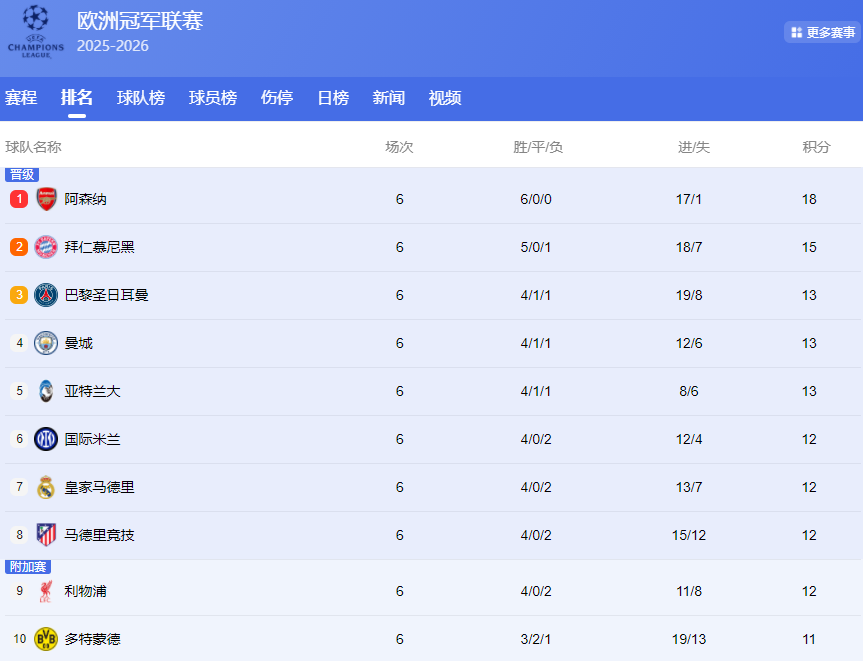
Task: Click Dortmund's 3/2/1 record
Action: click(x=536, y=639)
